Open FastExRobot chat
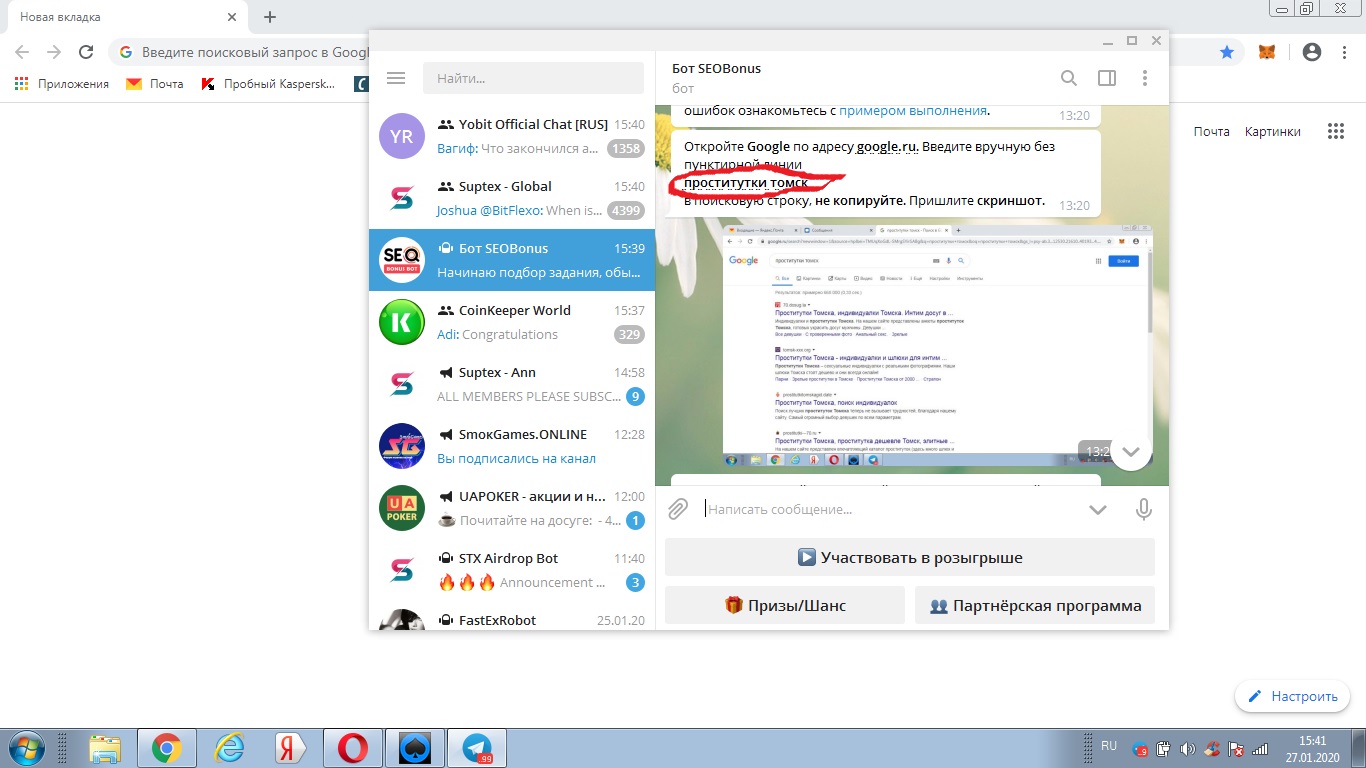The image size is (1366, 768). click(512, 616)
